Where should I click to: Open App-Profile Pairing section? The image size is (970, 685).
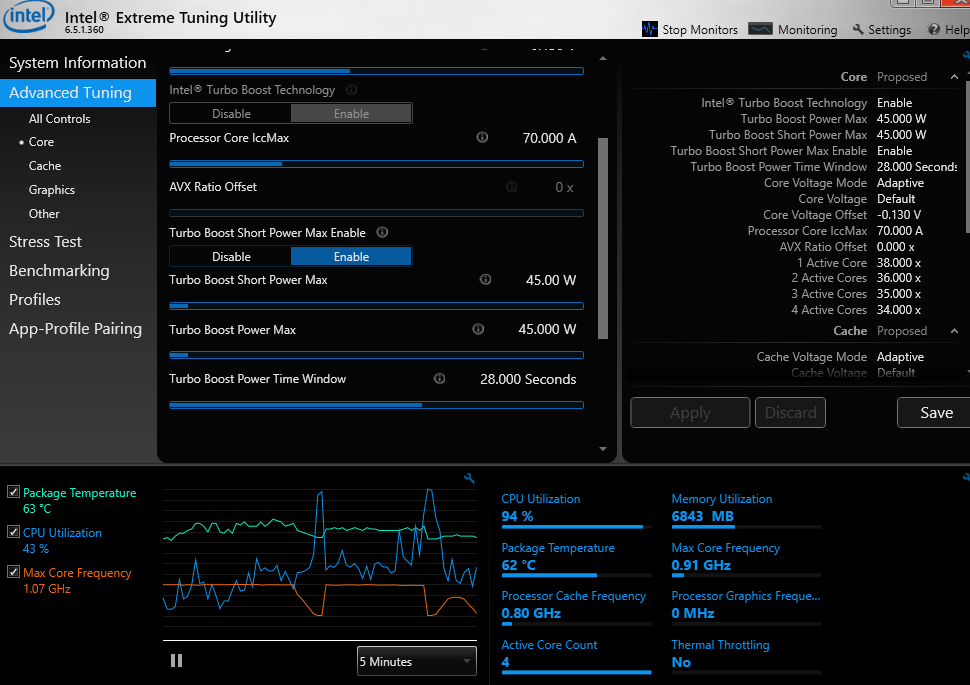pos(75,329)
